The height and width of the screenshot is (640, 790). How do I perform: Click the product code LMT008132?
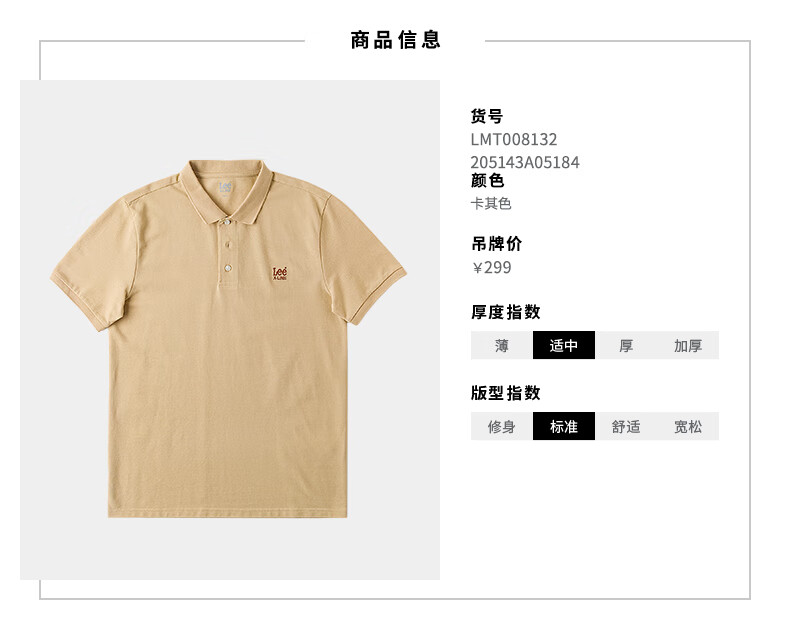tap(514, 139)
